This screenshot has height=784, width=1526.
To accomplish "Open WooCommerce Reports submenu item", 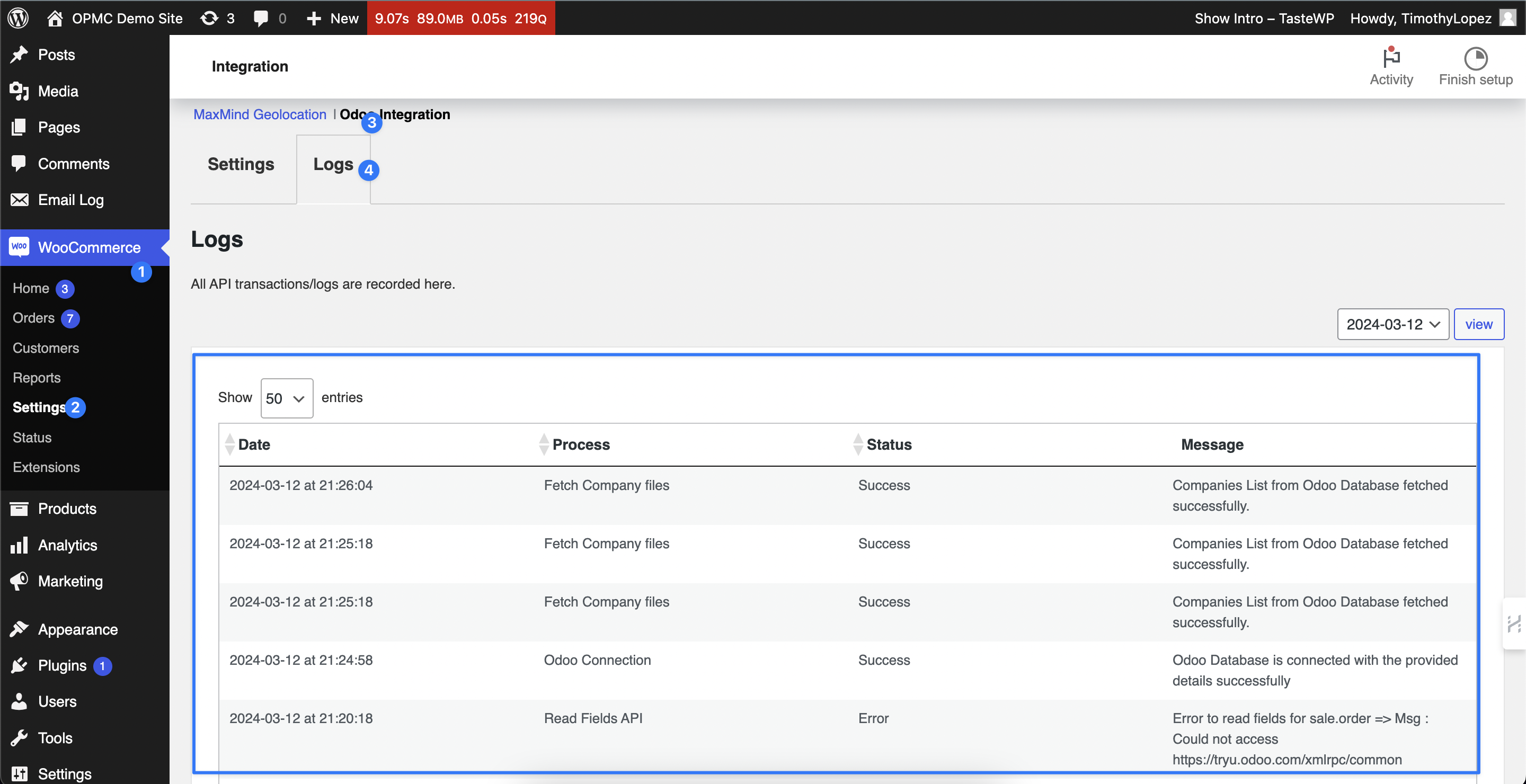I will click(37, 377).
